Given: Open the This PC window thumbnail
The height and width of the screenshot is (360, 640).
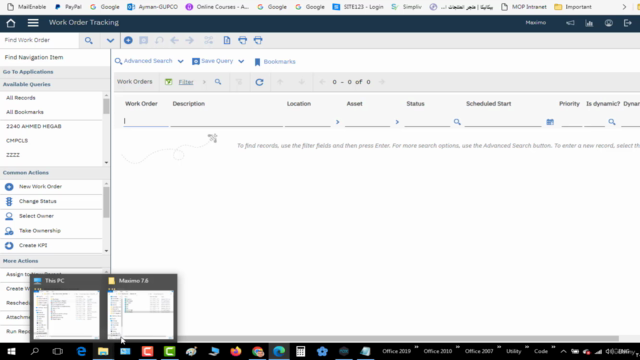Looking at the screenshot, I should click(x=67, y=315).
